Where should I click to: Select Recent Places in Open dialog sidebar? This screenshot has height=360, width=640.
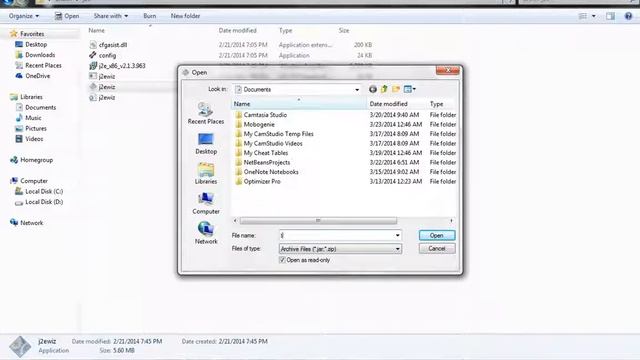click(206, 113)
